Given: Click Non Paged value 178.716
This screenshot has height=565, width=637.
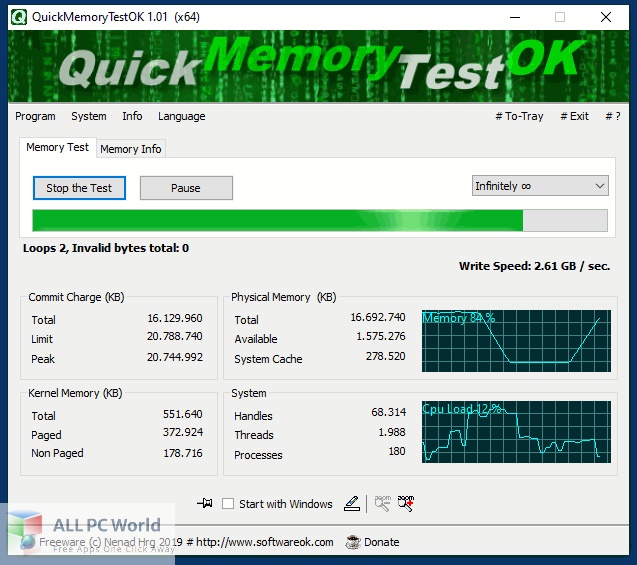Looking at the screenshot, I should coord(183,453).
